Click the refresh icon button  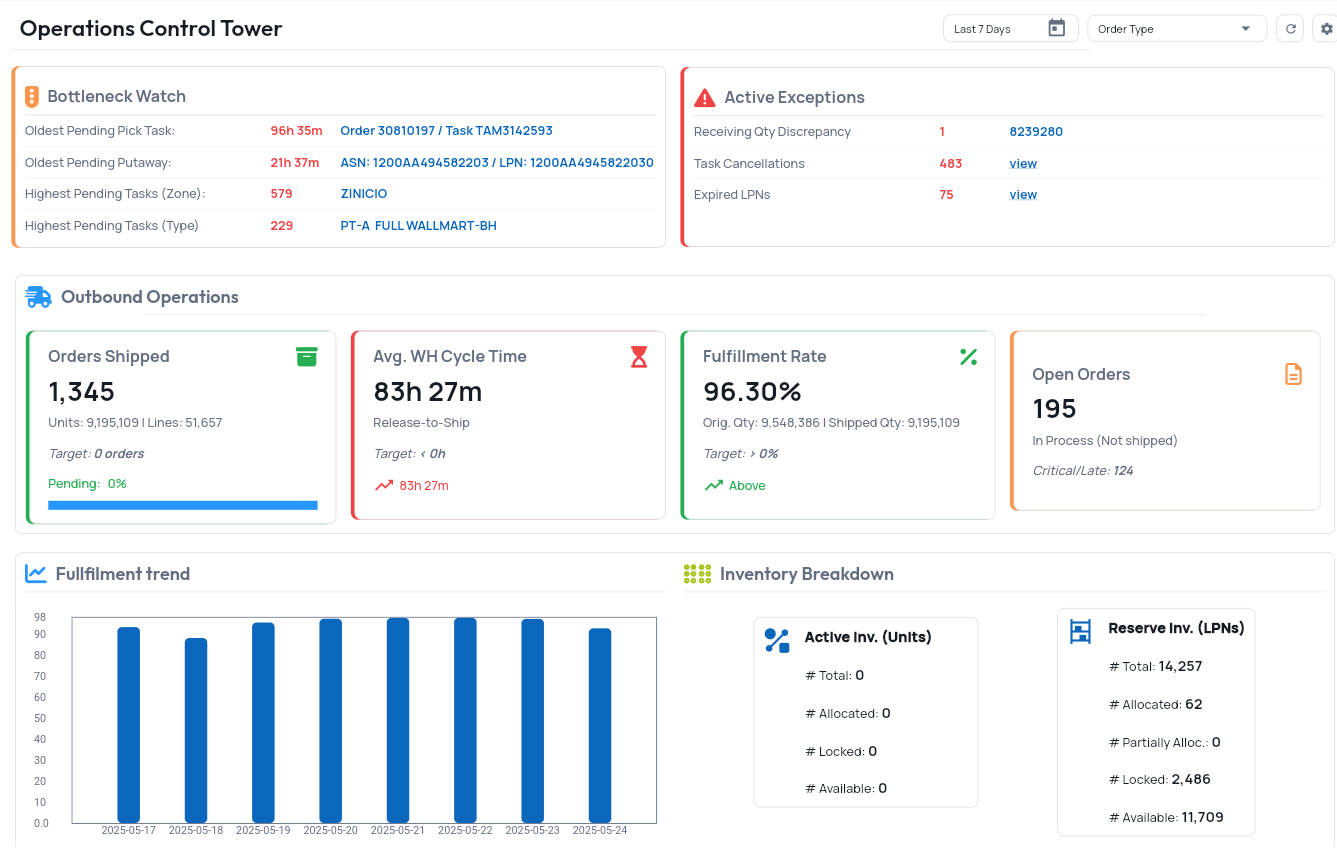[x=1290, y=29]
